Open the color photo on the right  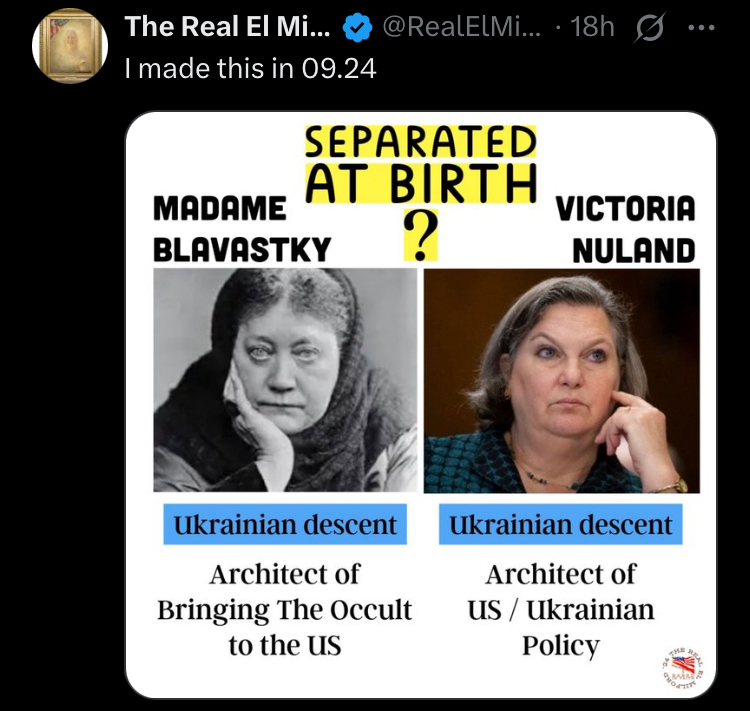click(562, 381)
